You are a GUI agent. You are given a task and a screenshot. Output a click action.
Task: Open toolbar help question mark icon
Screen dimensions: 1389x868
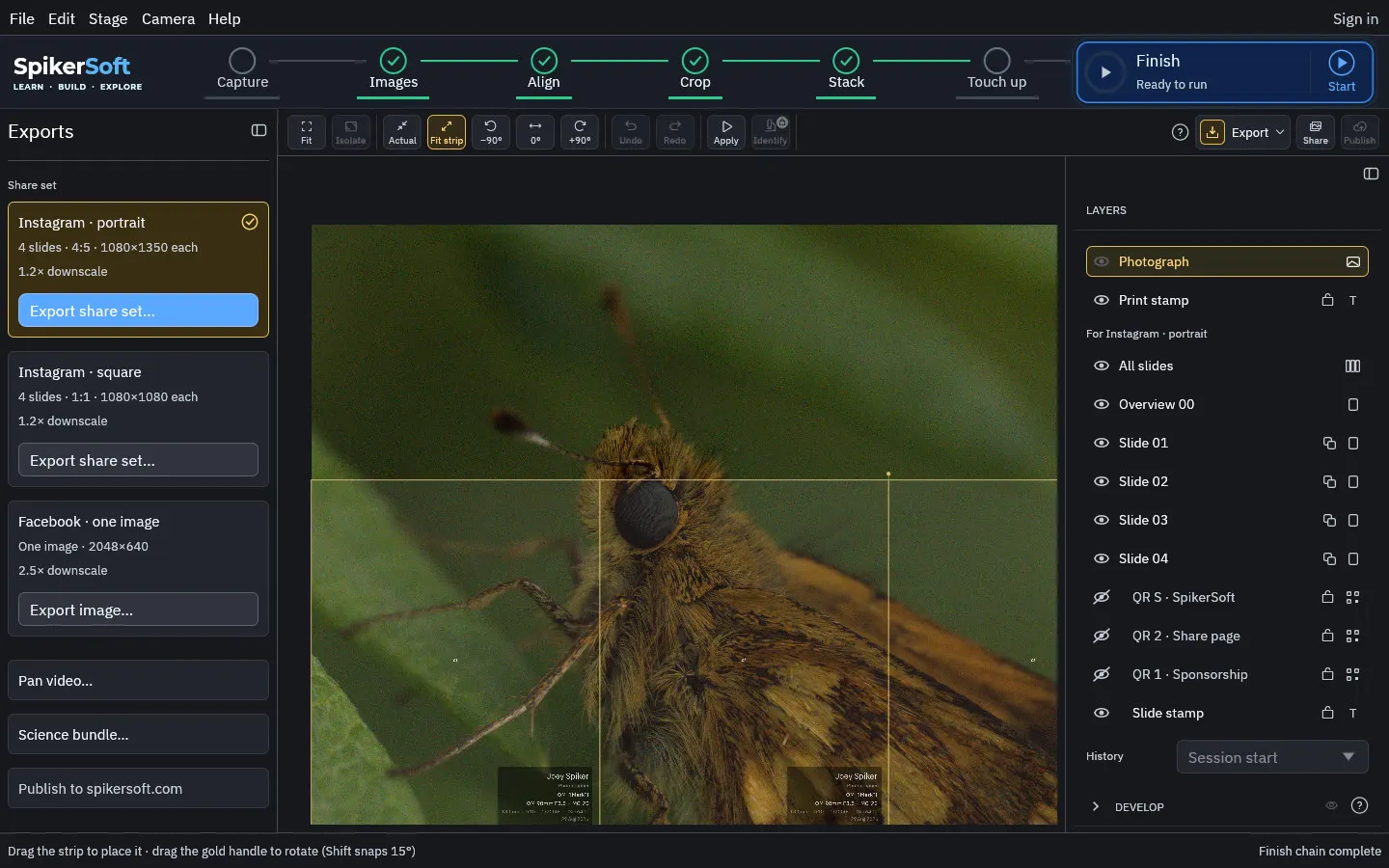click(x=1180, y=132)
